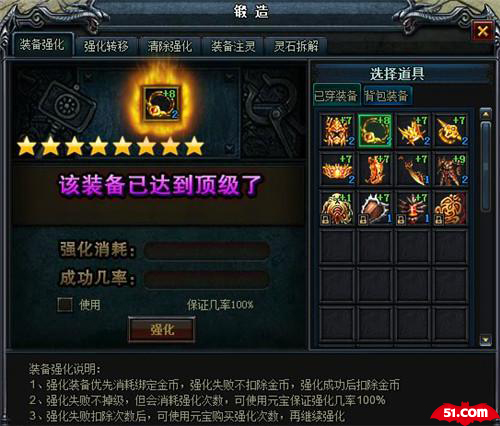
Task: Show 背包装备 backpack equipment list
Action: tap(387, 96)
